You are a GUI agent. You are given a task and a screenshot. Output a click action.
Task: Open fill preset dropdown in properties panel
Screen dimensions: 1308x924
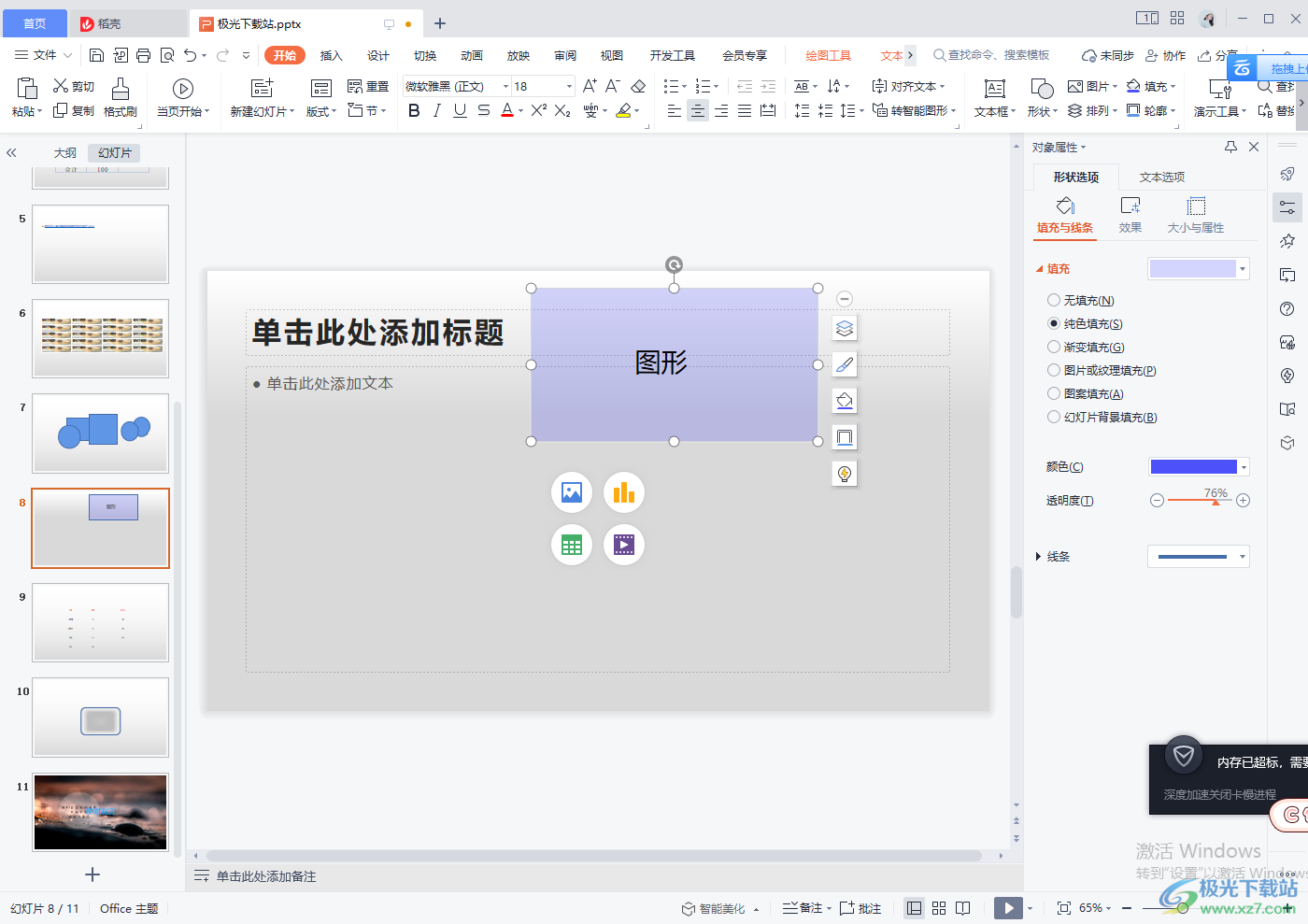[1243, 269]
